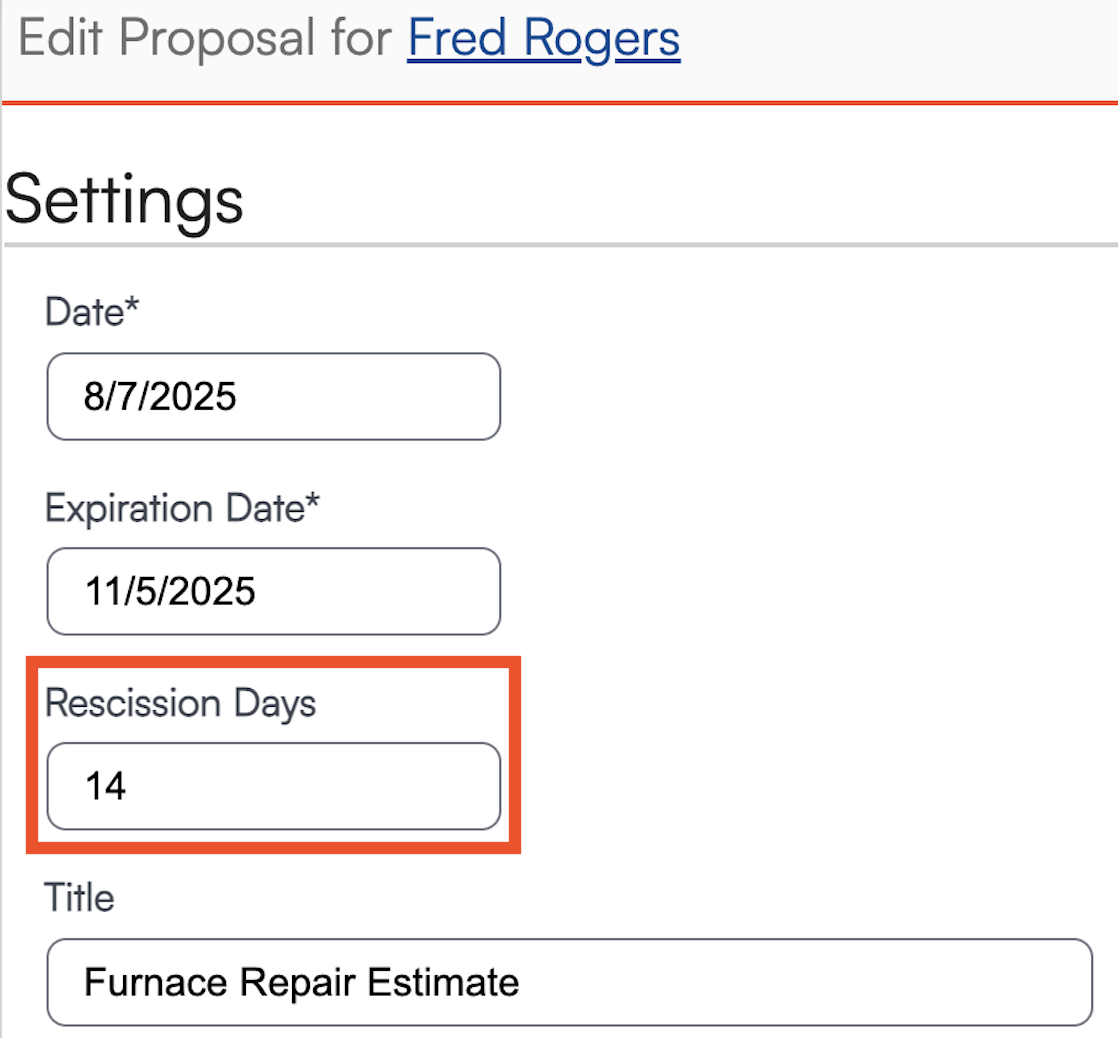Click the Title text field
The image size is (1118, 1038).
(x=568, y=981)
